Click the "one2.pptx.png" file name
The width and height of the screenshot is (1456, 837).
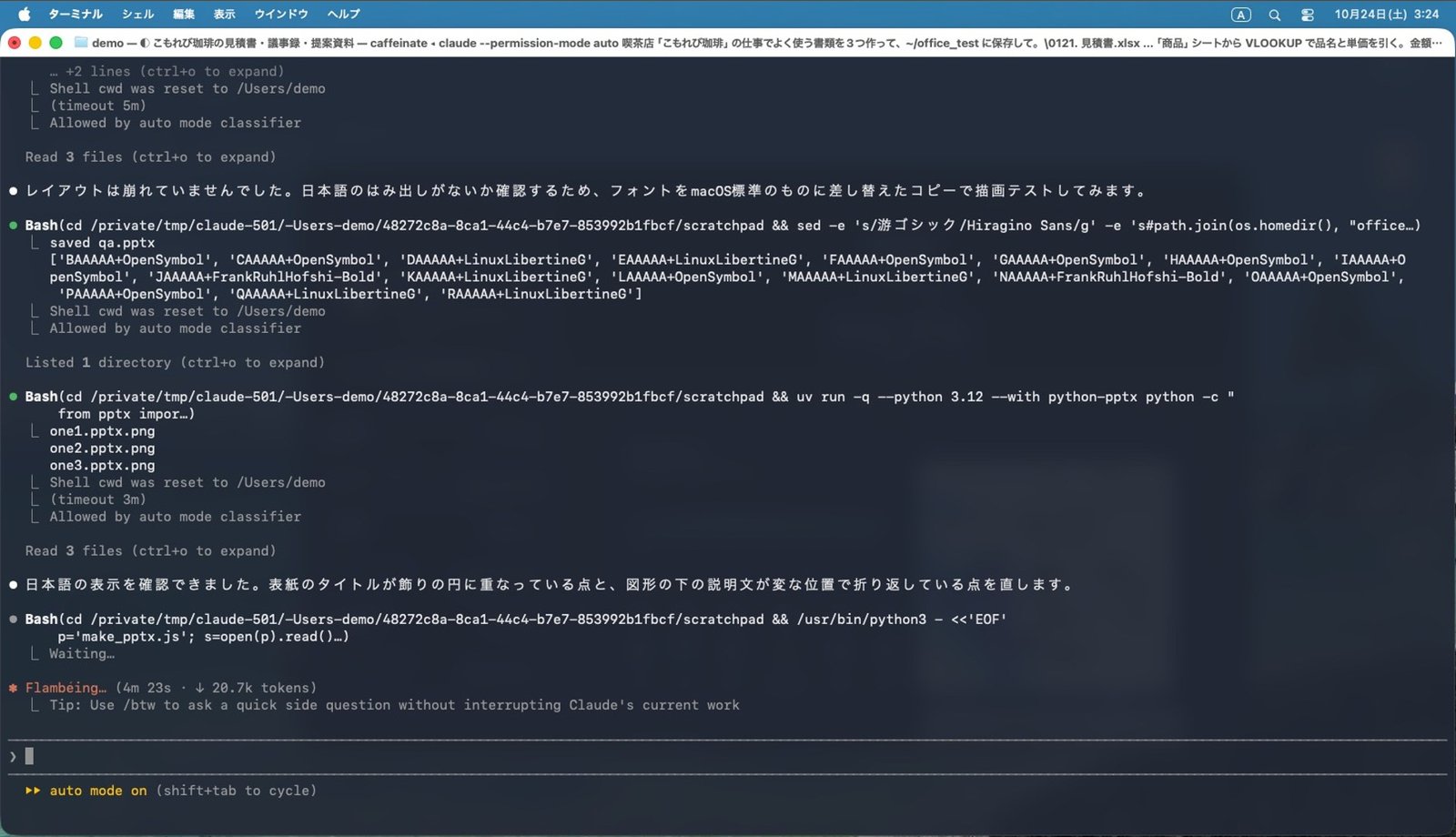[102, 449]
